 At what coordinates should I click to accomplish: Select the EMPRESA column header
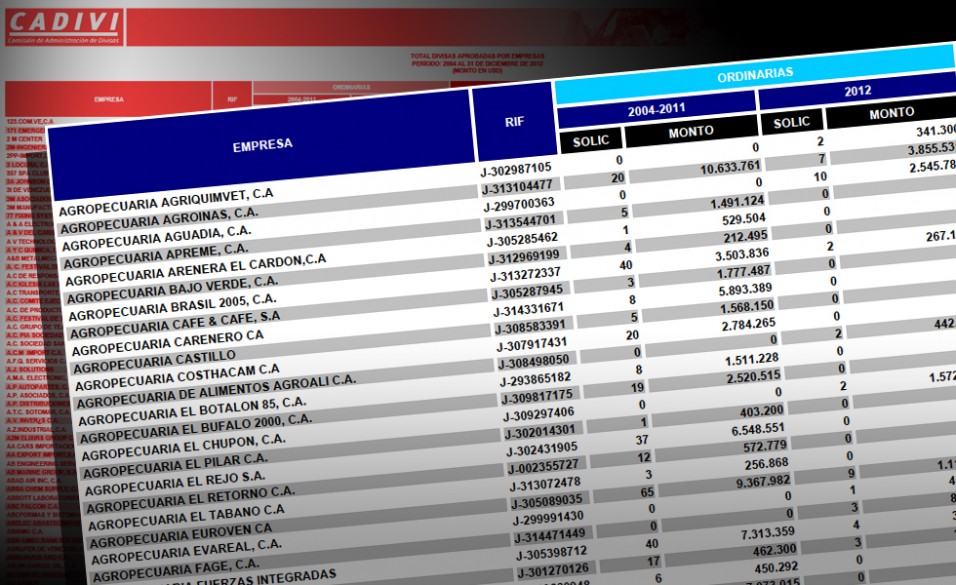(262, 144)
